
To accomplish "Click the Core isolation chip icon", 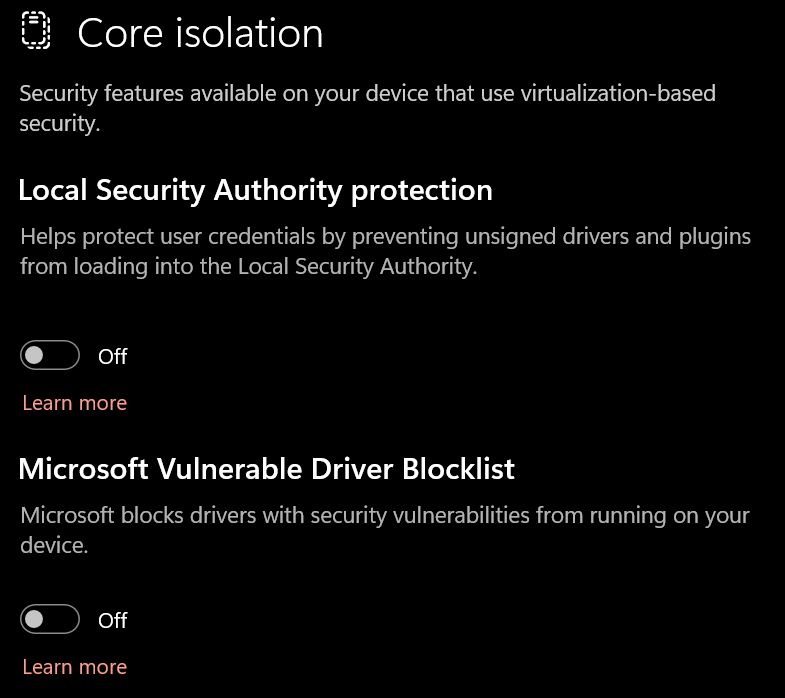I will 36,31.
